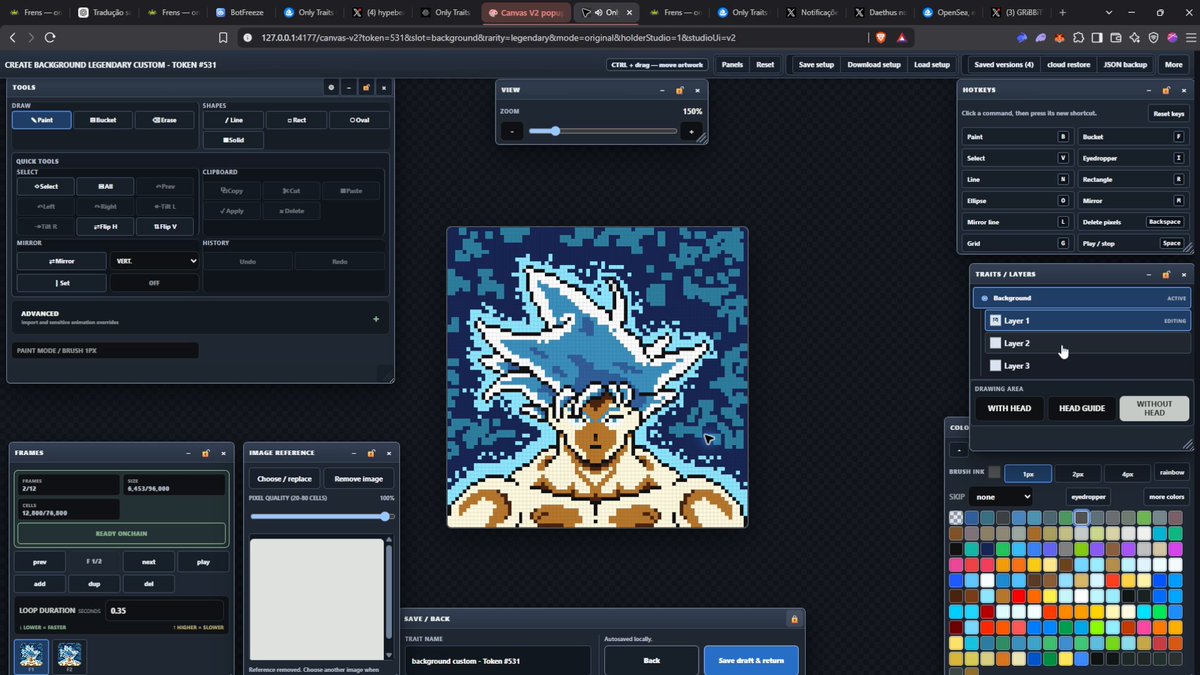Viewport: 1200px width, 675px height.
Task: Zoom out with the minus button
Action: pos(512,131)
